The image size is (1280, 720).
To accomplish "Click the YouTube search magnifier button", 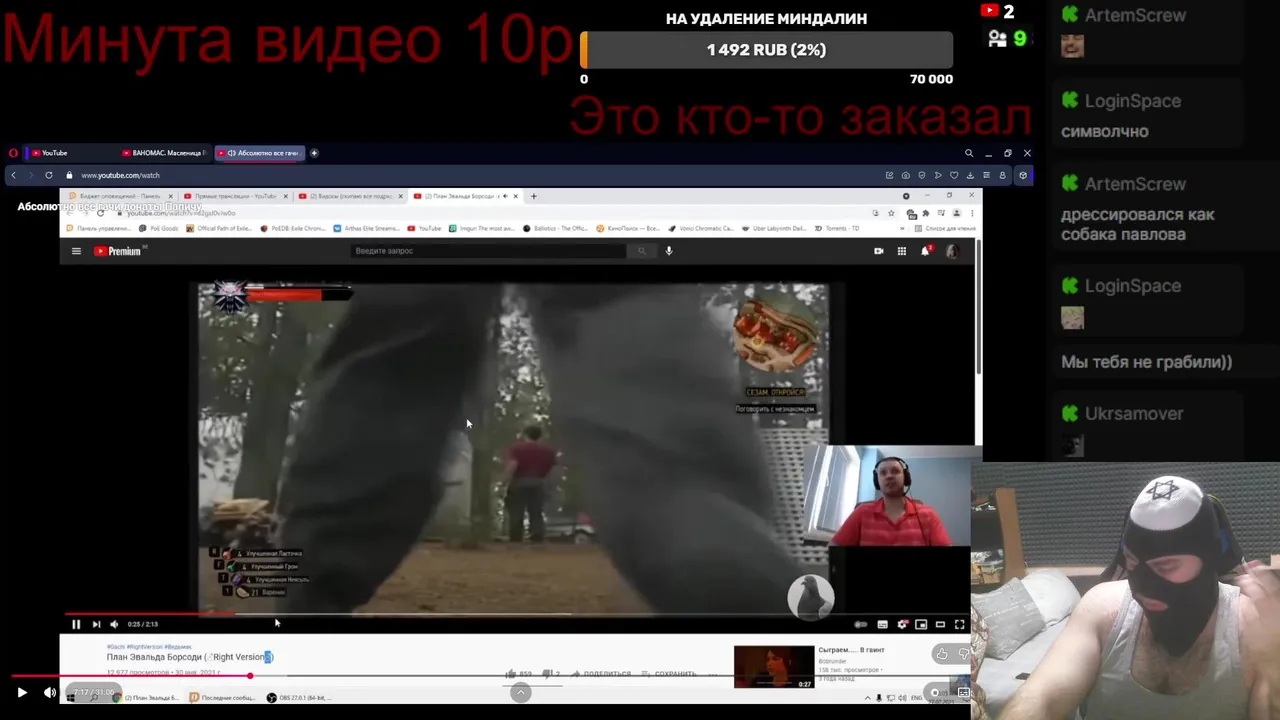I will tap(642, 251).
